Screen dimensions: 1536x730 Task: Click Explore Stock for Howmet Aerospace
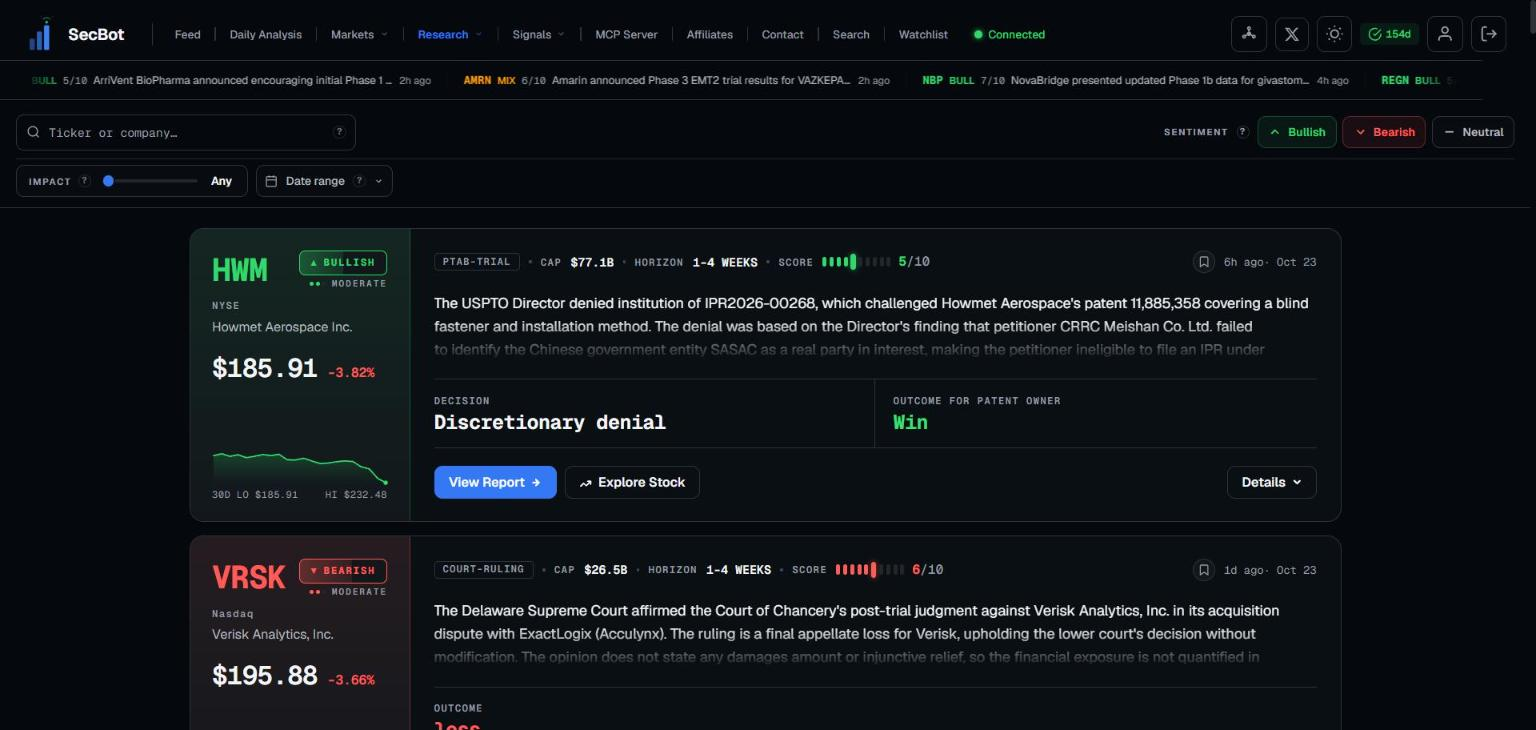point(632,482)
